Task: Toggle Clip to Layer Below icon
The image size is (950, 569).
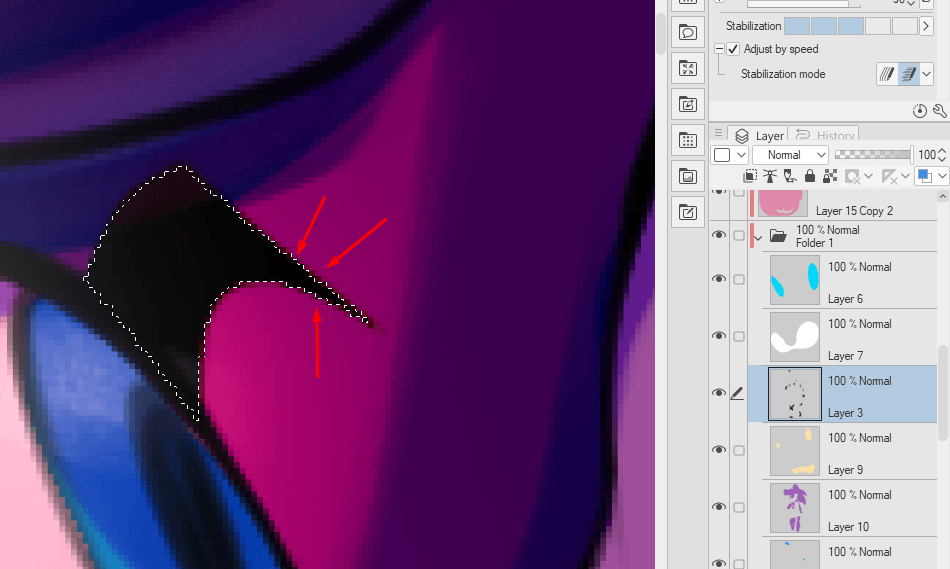Action: [x=749, y=176]
